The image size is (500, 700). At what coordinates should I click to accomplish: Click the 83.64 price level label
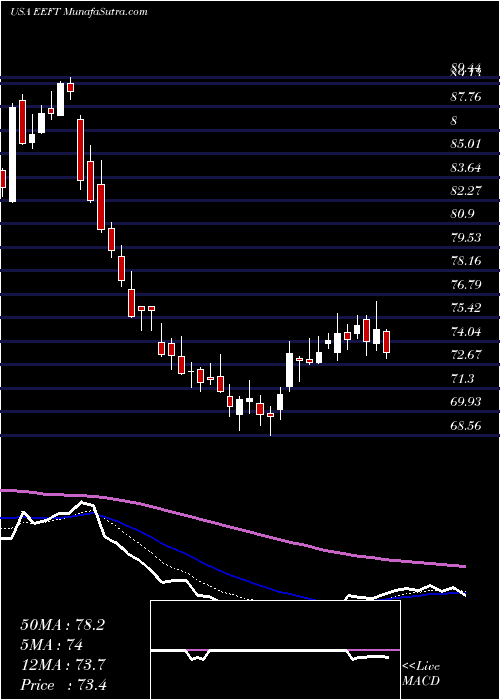[466, 168]
